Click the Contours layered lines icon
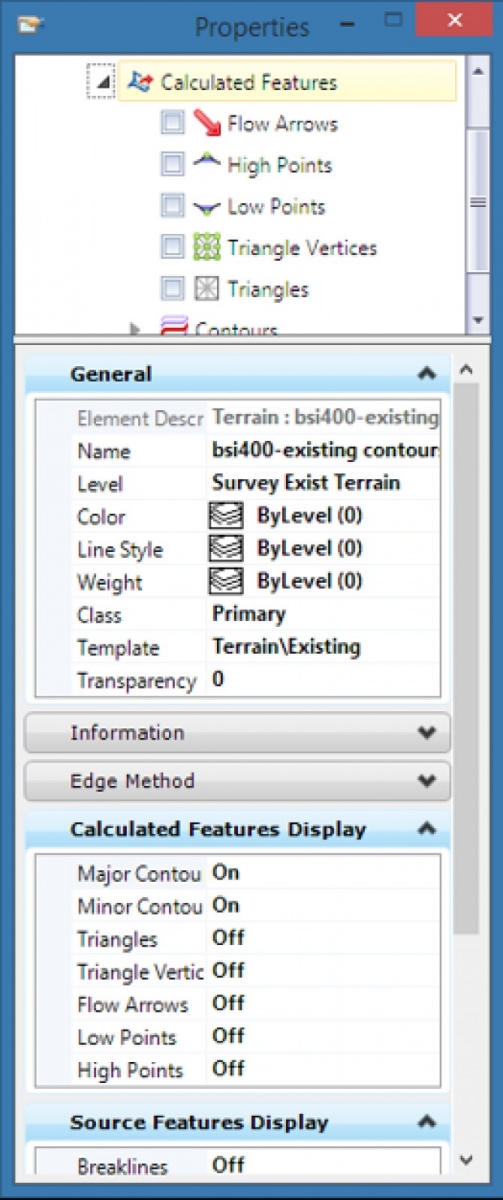The height and width of the screenshot is (1200, 503). pos(174,326)
